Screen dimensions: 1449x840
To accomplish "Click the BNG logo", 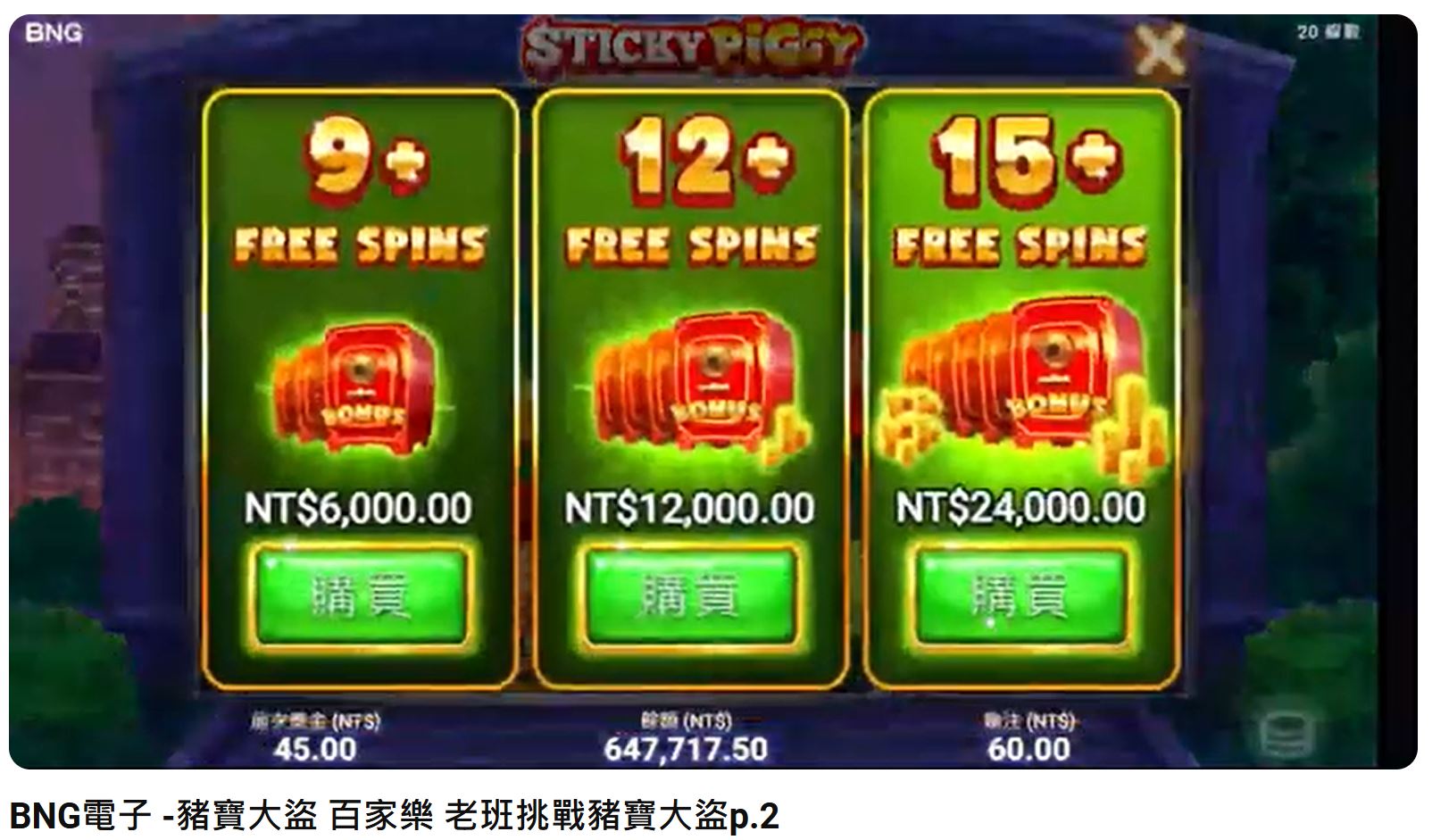I will click(x=54, y=33).
